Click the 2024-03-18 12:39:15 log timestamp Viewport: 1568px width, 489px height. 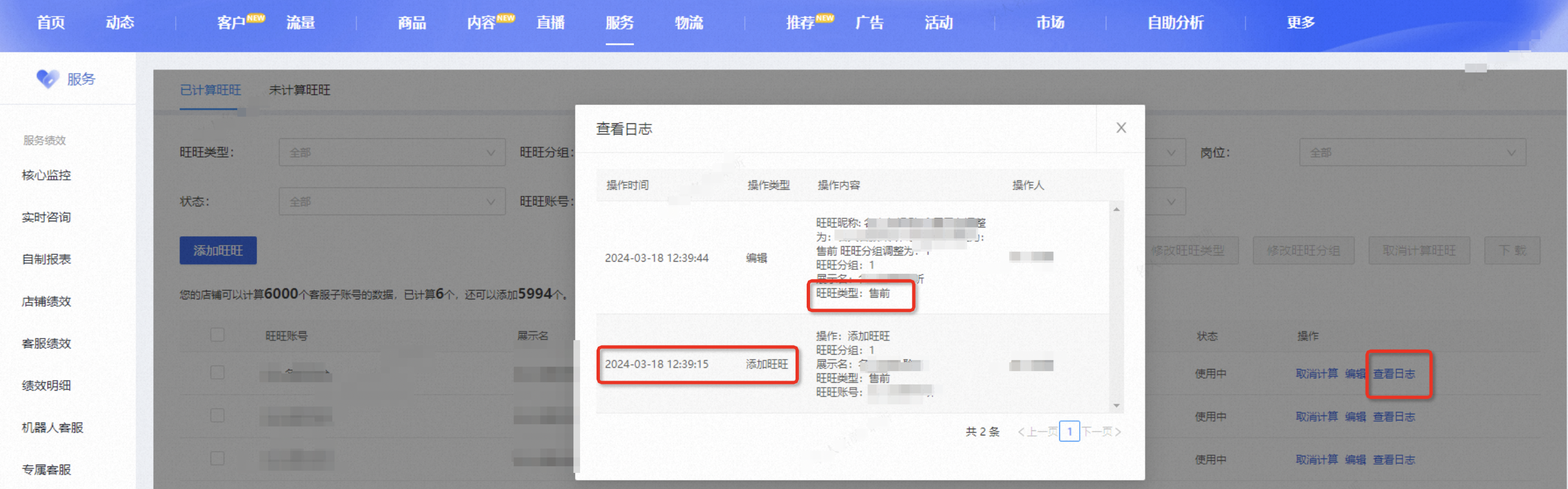656,364
